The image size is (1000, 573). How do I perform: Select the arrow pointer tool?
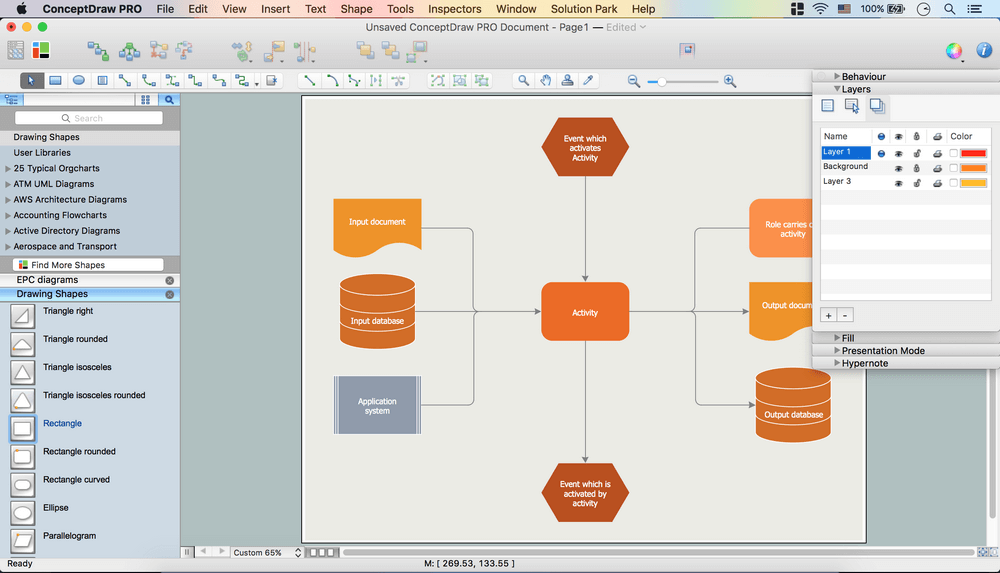(32, 80)
